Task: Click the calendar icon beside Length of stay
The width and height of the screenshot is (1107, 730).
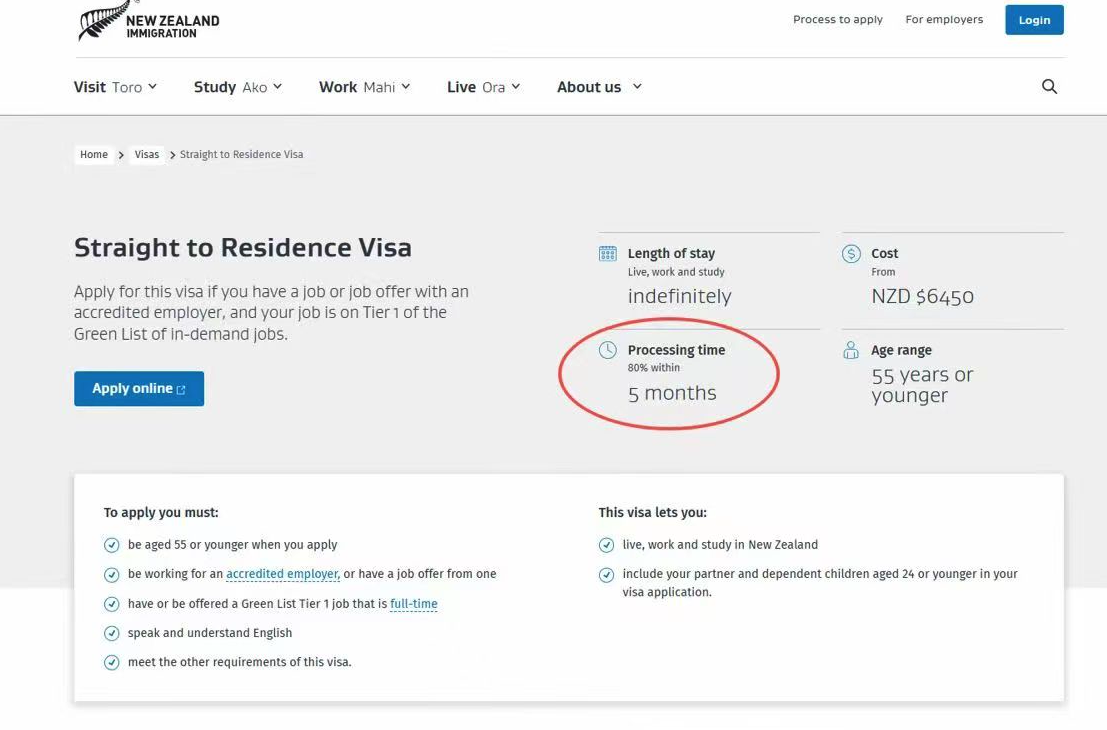Action: click(607, 254)
